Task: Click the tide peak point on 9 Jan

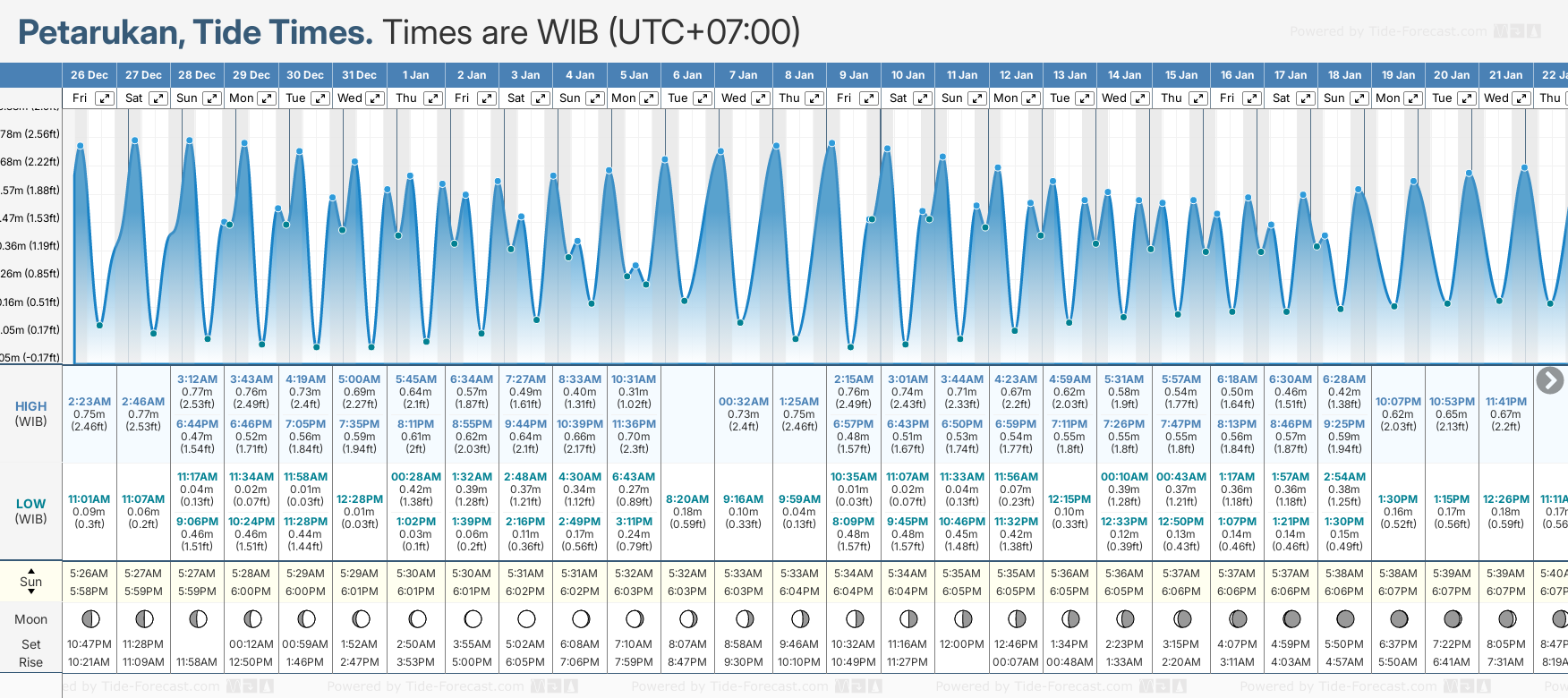Action: tap(832, 143)
